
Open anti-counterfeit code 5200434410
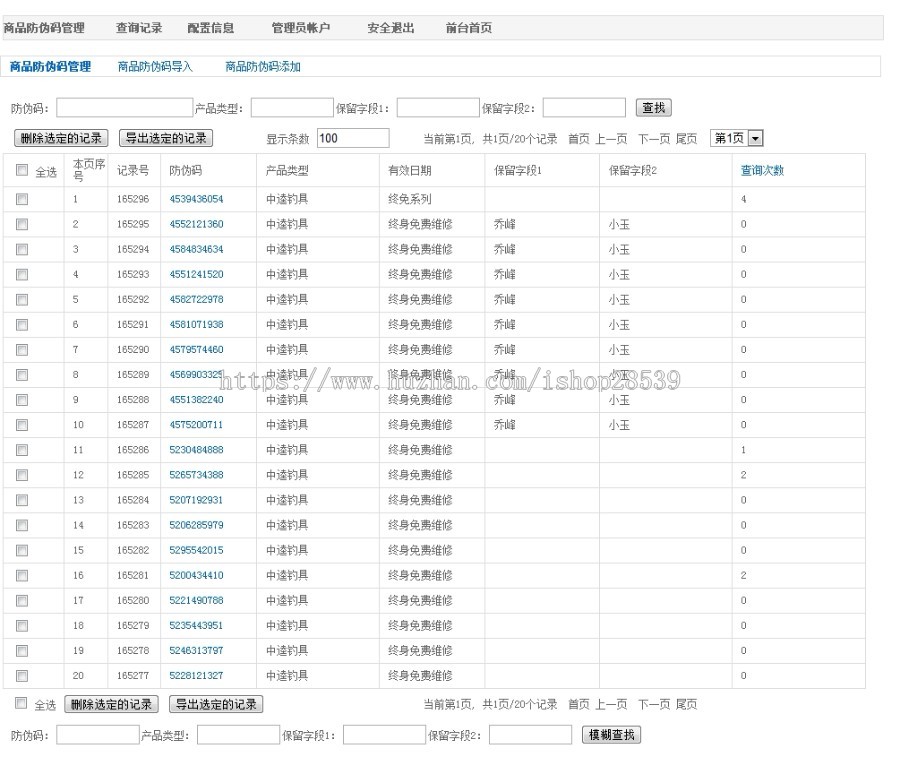(196, 576)
